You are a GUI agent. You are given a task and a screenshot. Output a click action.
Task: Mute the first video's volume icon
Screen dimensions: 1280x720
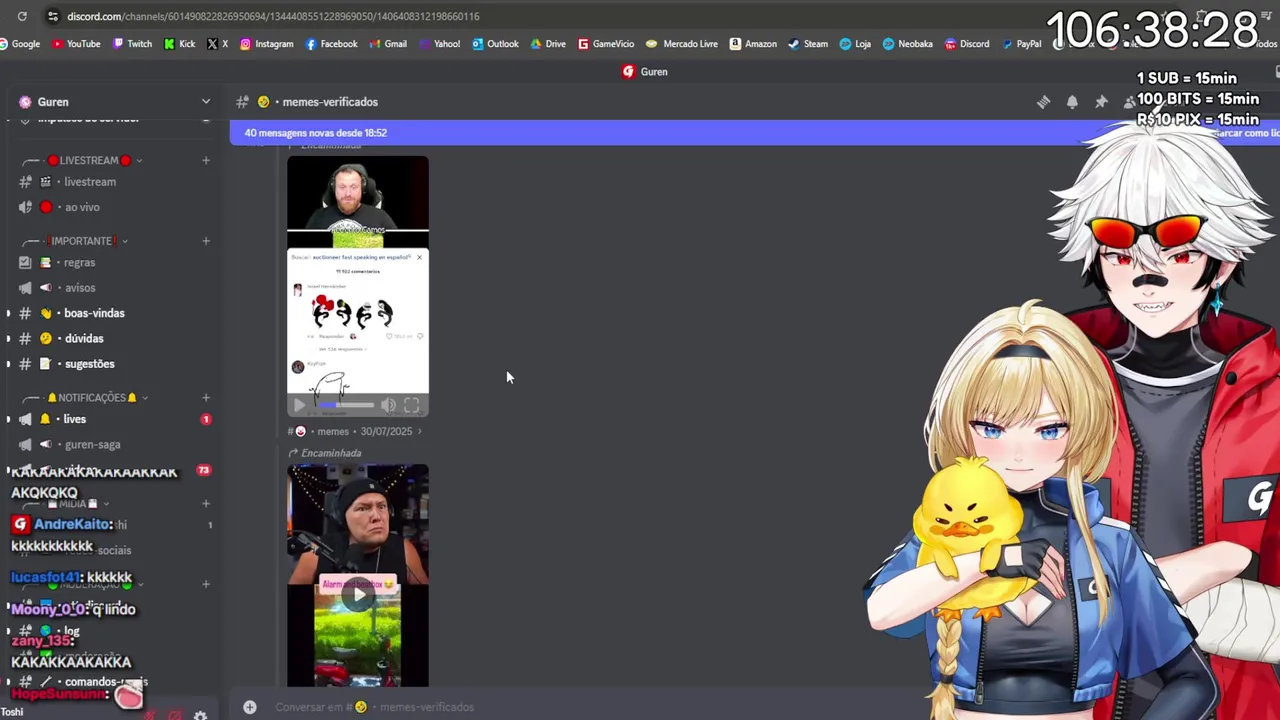tap(388, 405)
